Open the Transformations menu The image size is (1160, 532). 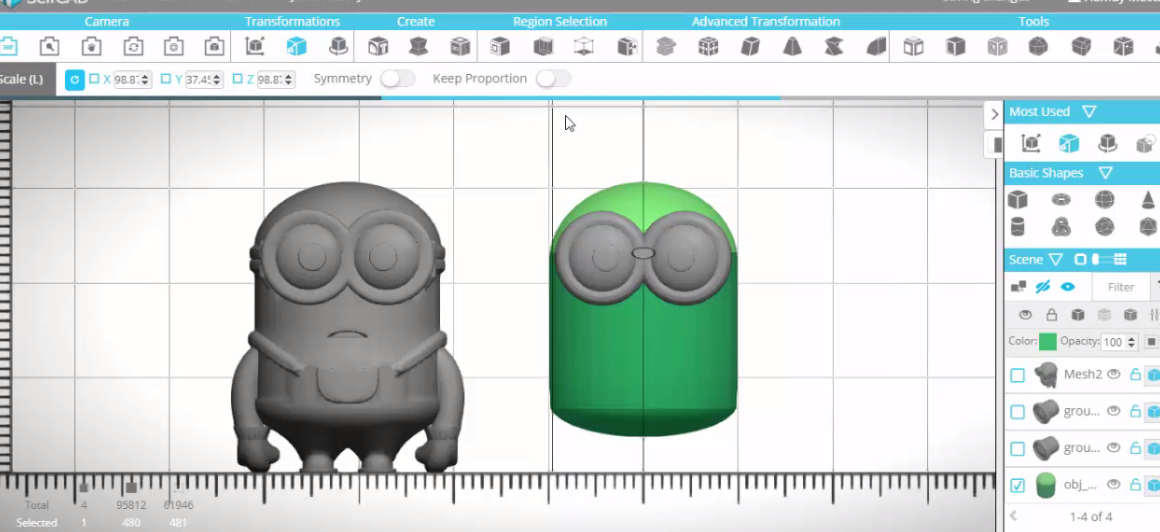pos(292,21)
